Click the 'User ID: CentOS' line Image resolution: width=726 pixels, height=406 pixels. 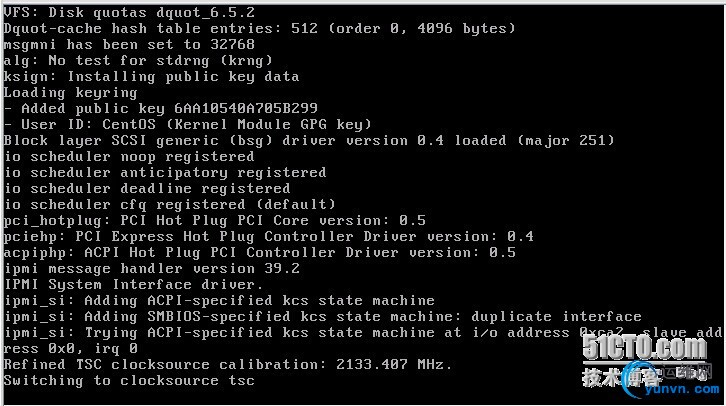[x=188, y=125]
